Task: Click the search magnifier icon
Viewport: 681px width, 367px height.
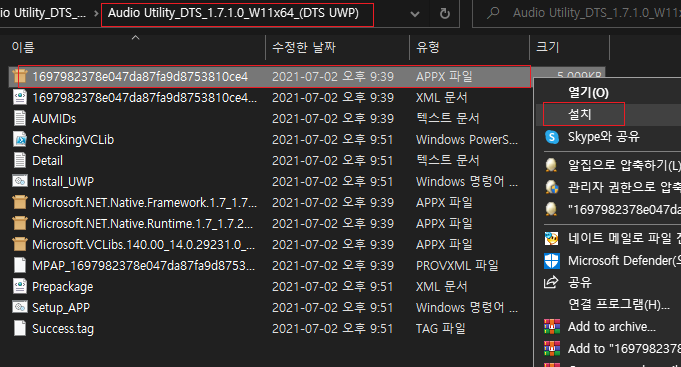Action: click(x=493, y=13)
